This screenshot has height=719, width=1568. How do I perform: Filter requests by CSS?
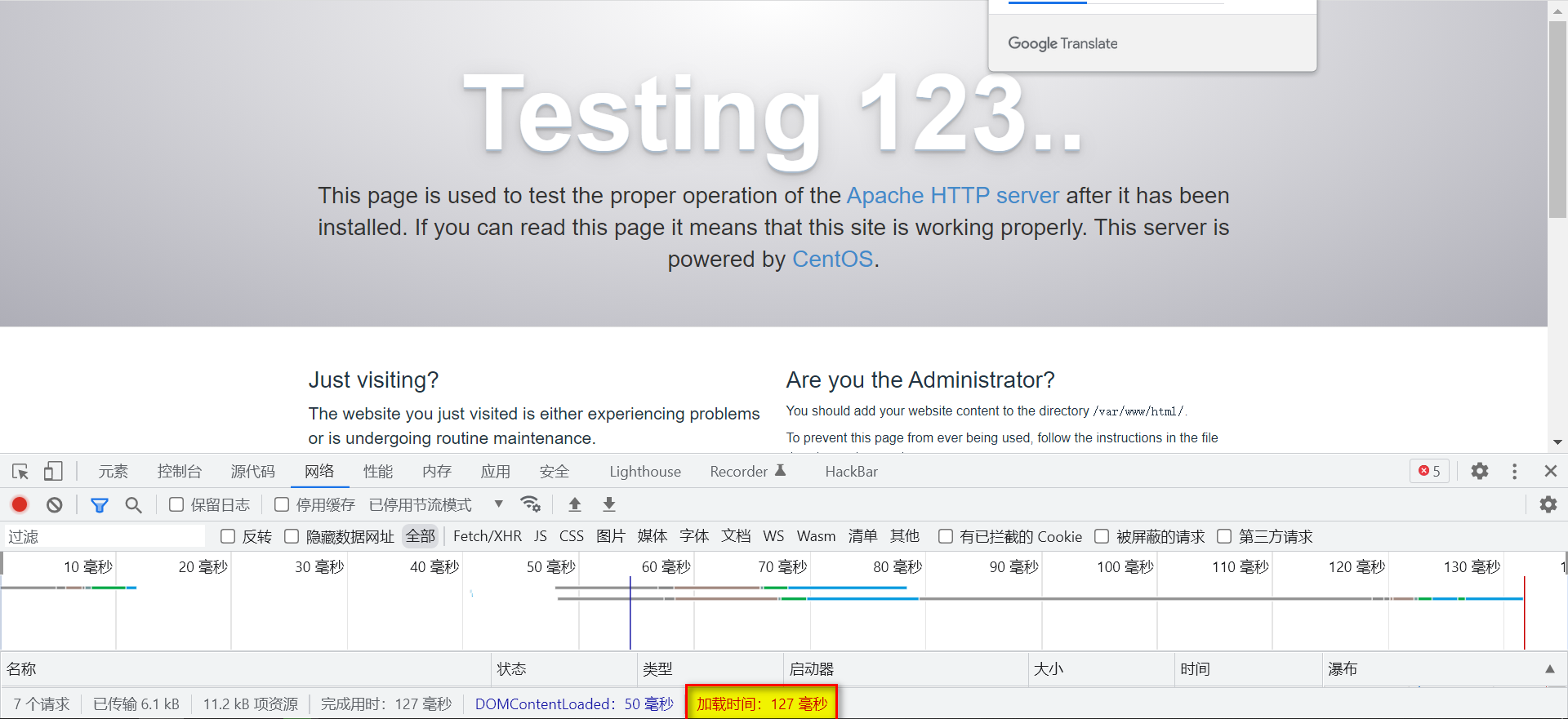tap(572, 536)
